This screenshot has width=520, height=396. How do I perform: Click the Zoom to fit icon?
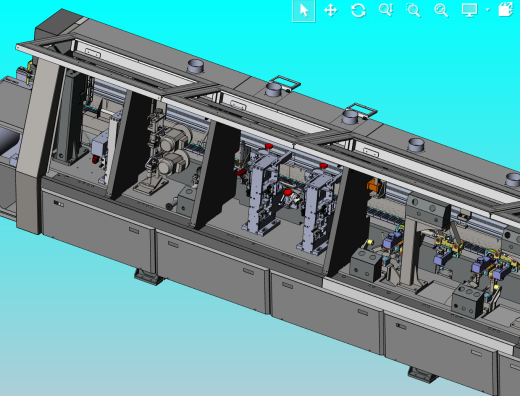click(x=441, y=10)
